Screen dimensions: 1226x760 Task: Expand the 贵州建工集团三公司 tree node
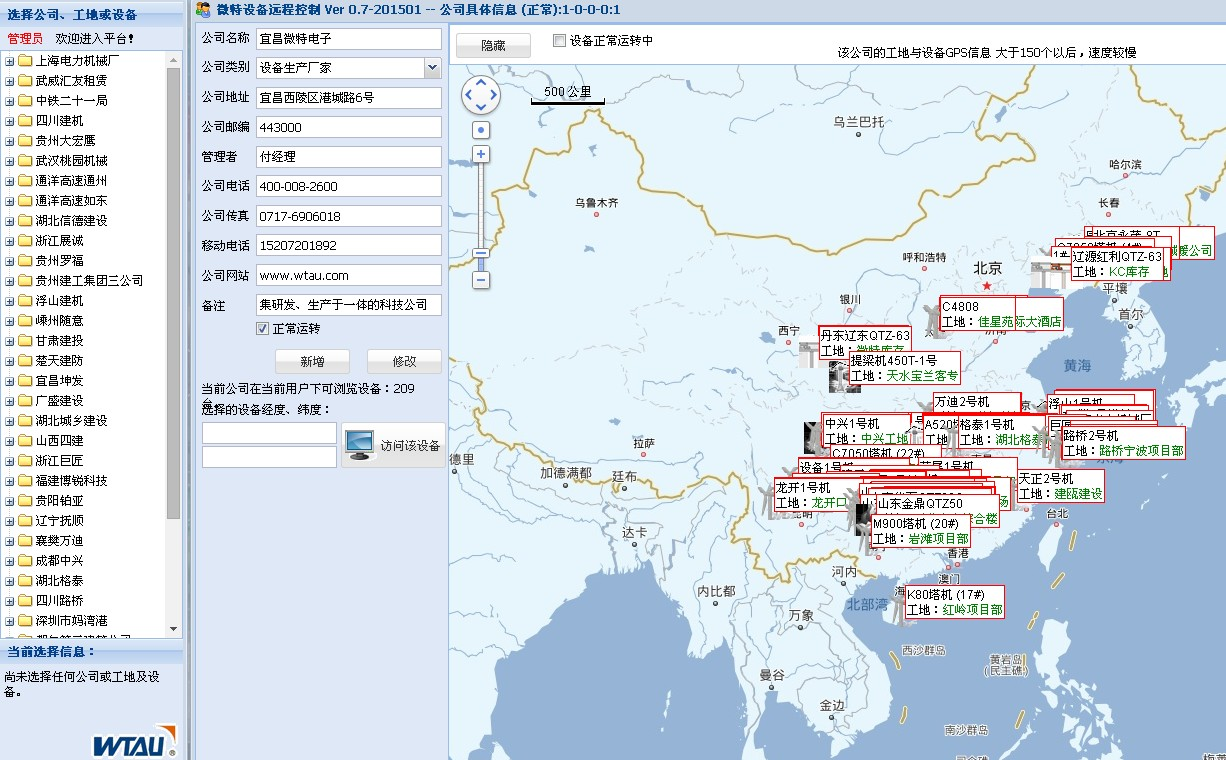click(x=10, y=281)
